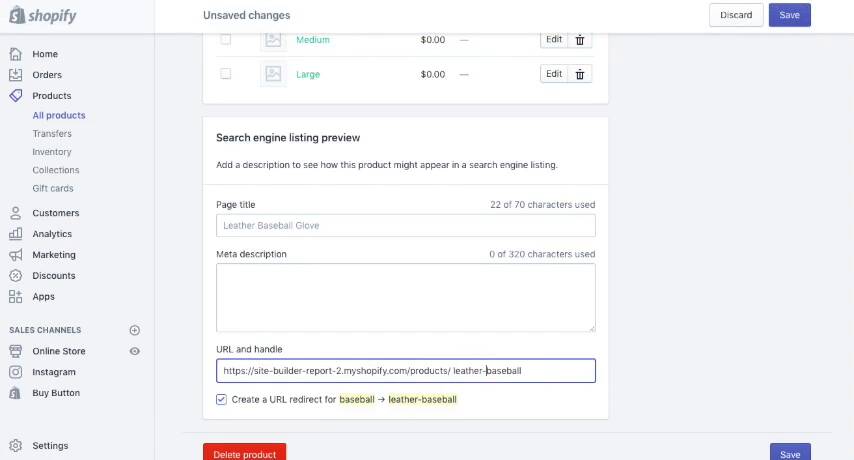Viewport: 854px width, 460px height.
Task: Open Analytics chart icon
Action: (15, 234)
